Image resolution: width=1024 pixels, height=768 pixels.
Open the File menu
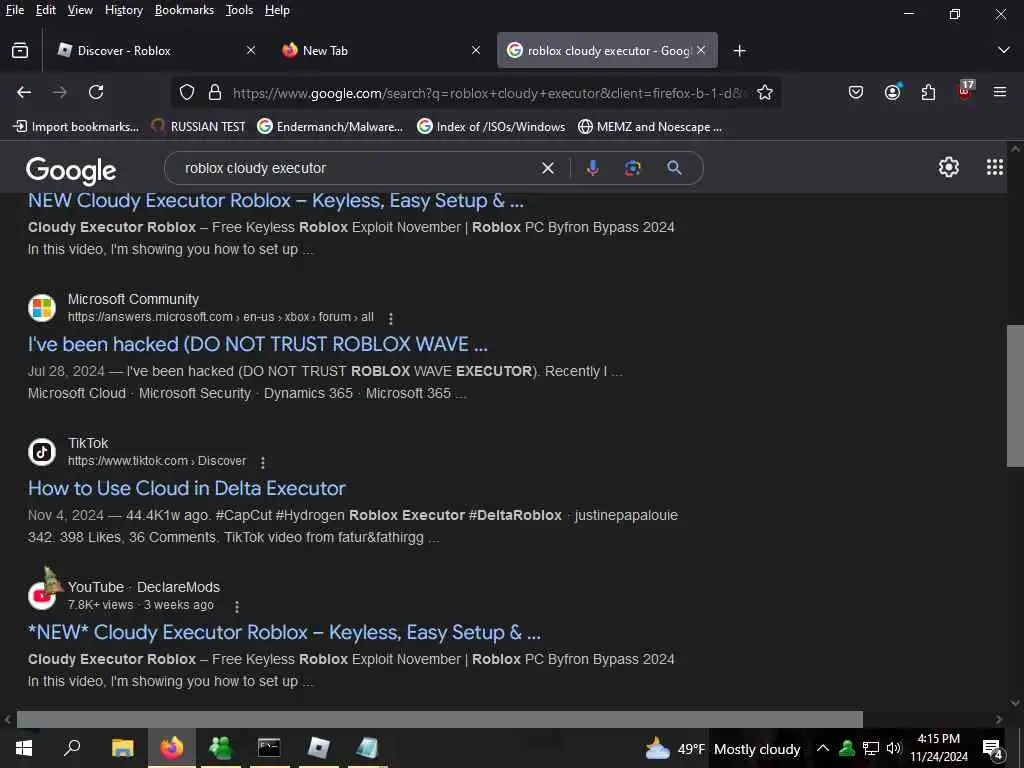coord(14,10)
